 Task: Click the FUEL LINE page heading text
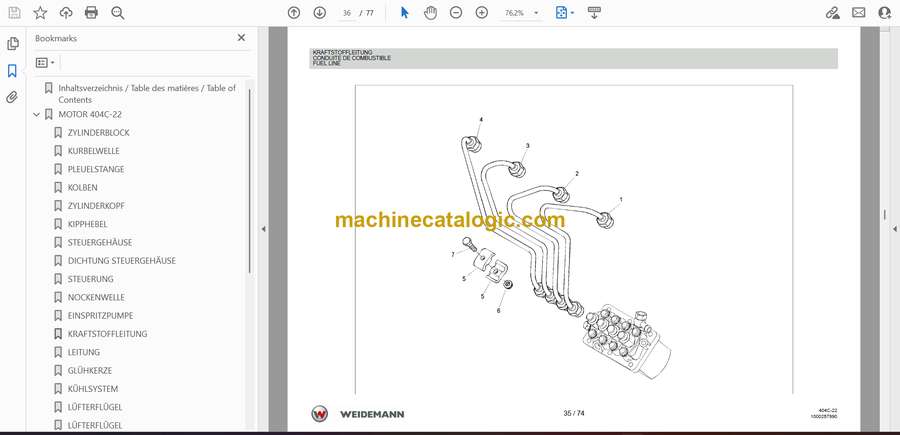pos(327,64)
